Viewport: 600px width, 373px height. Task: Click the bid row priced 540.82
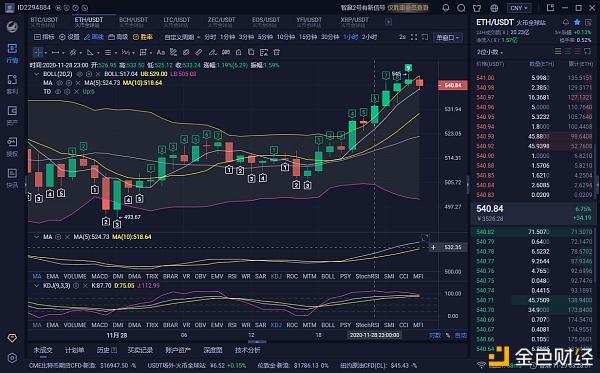[534, 232]
